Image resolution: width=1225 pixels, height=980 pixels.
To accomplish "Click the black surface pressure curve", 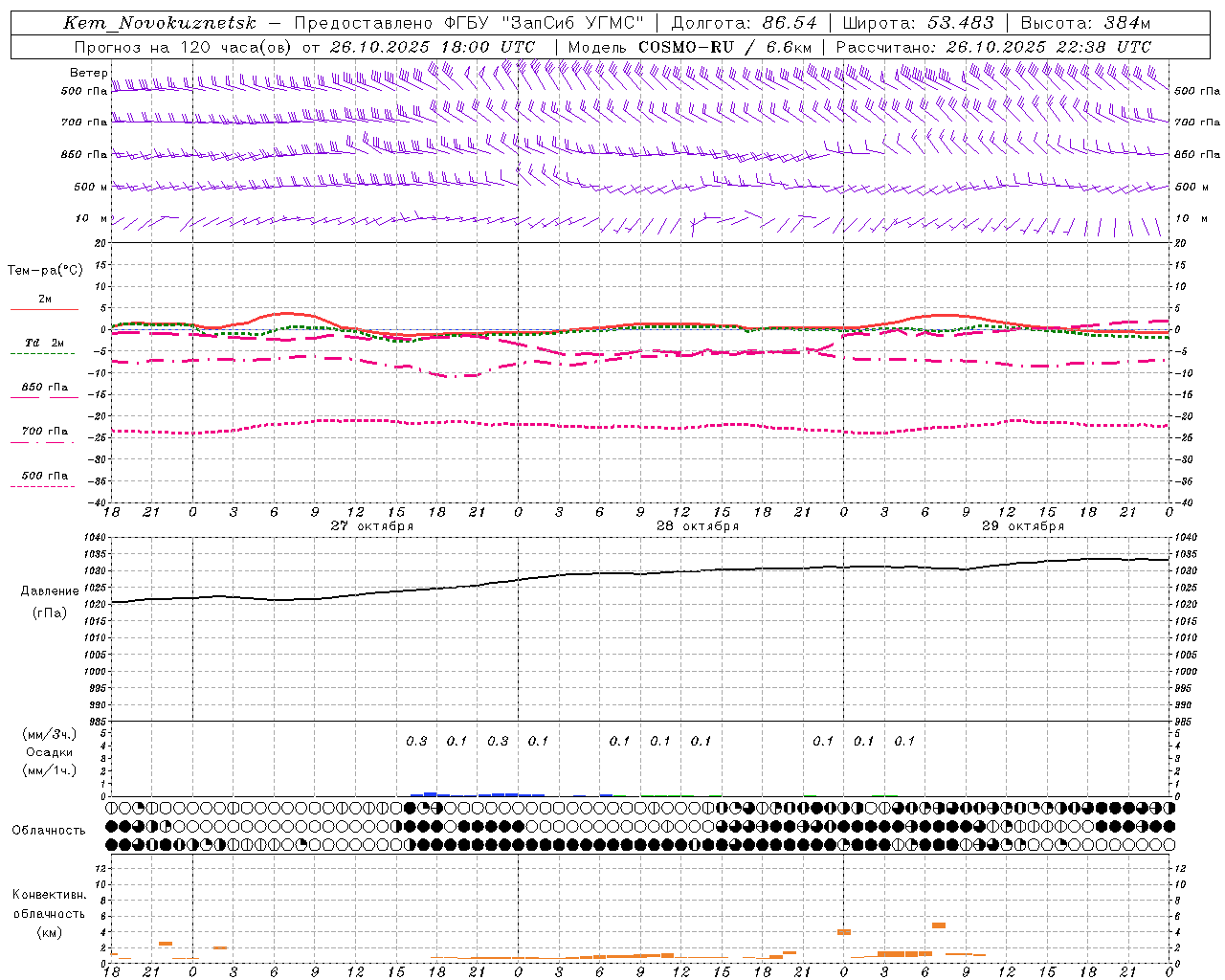I will pyautogui.click(x=640, y=574).
